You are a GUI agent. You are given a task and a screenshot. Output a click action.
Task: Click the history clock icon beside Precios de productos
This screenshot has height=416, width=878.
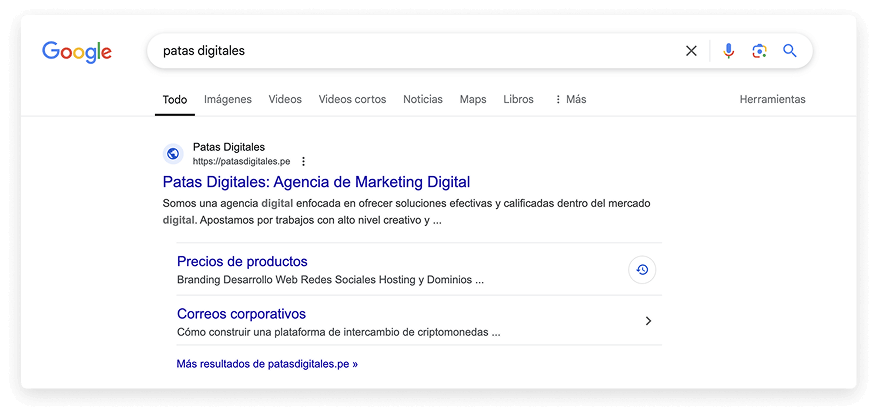(642, 270)
